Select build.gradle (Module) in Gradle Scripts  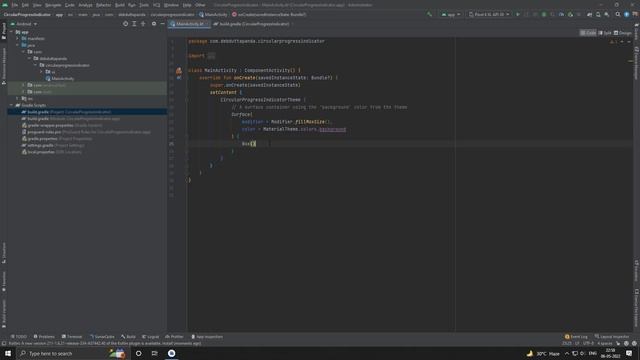(x=71, y=118)
